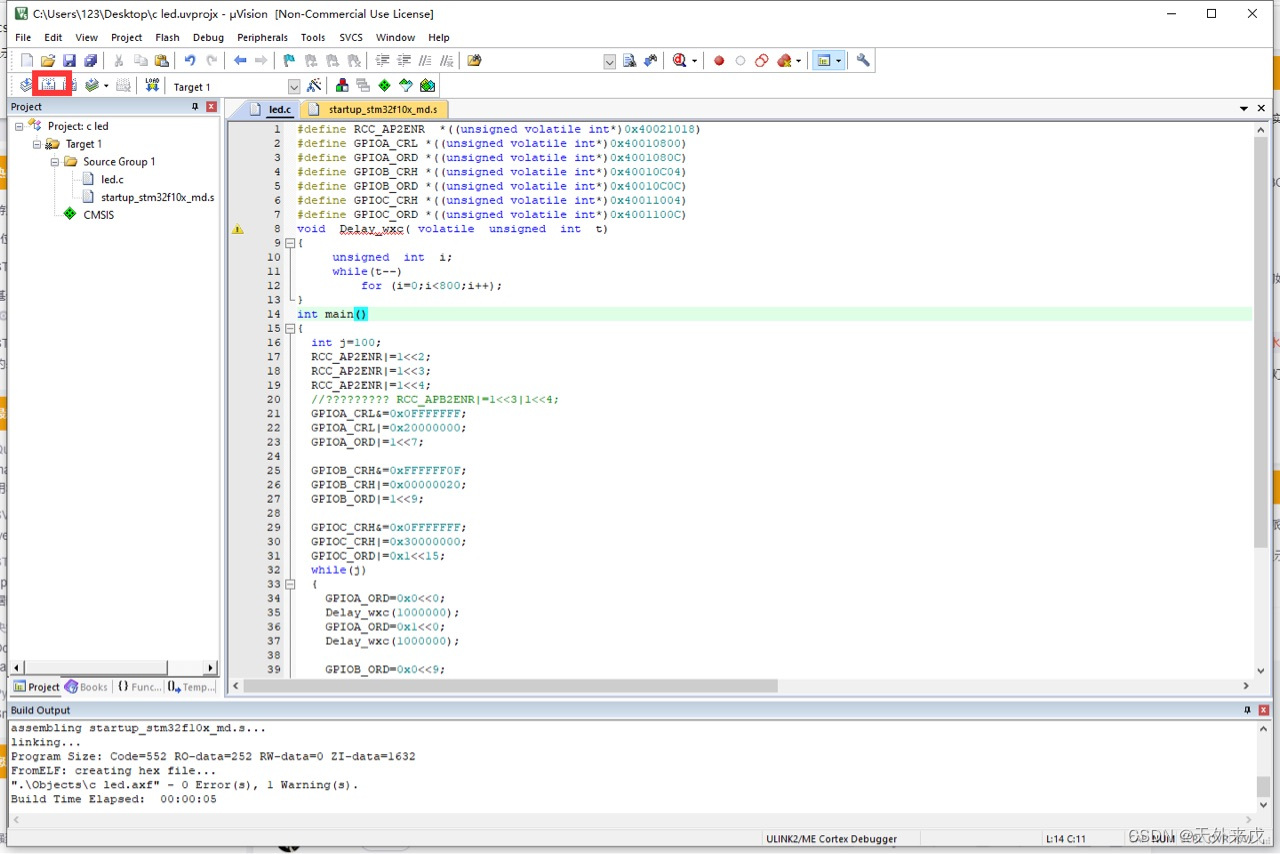This screenshot has width=1280, height=854.
Task: Create a new file via toolbar icon
Action: click(x=27, y=61)
